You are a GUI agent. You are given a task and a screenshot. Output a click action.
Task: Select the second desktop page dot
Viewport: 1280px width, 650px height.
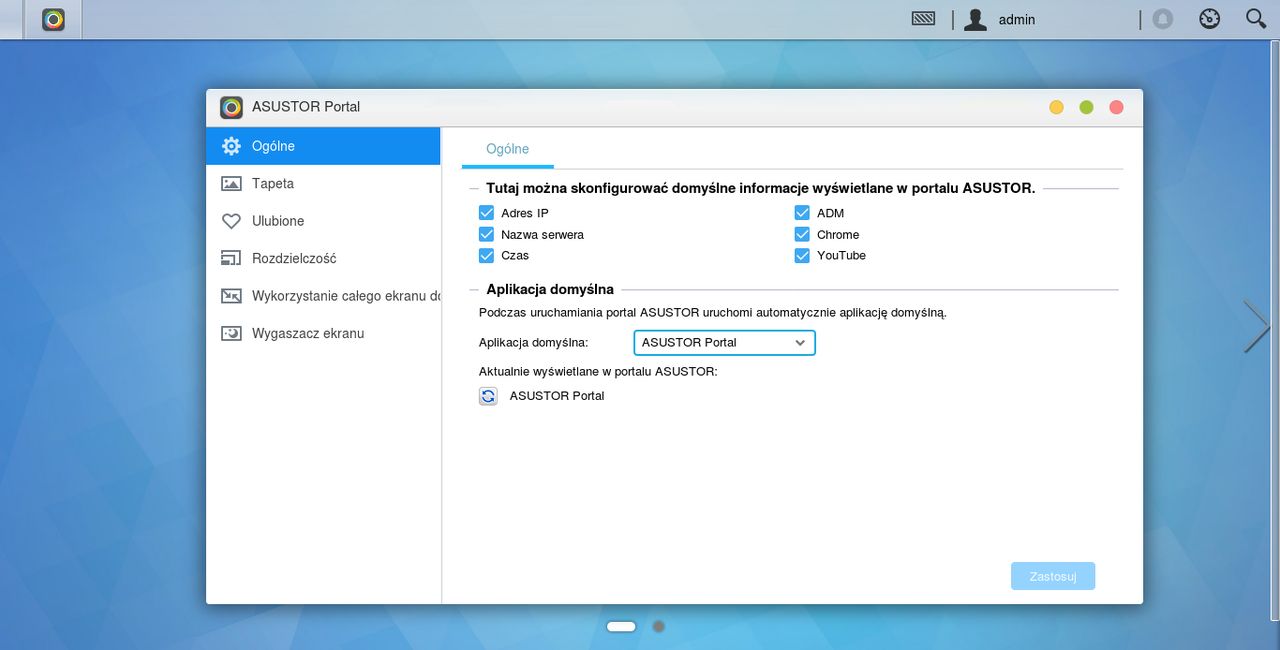pos(658,626)
